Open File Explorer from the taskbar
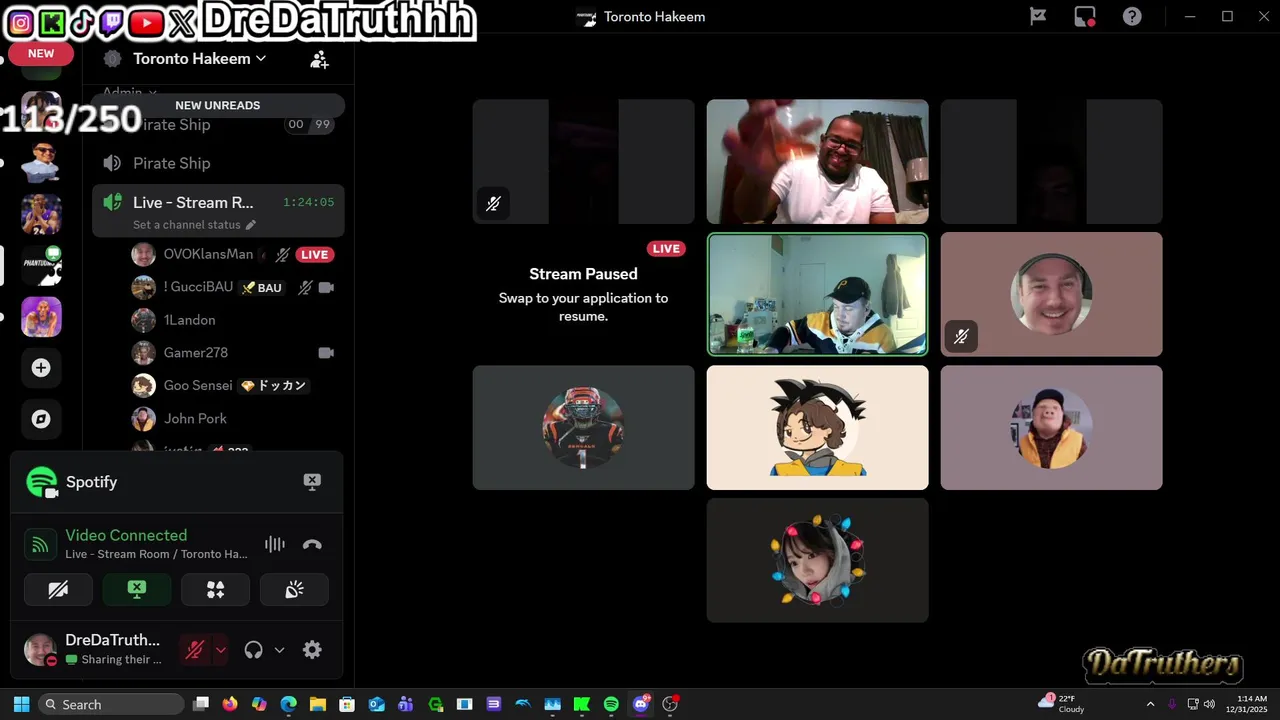 coord(318,704)
